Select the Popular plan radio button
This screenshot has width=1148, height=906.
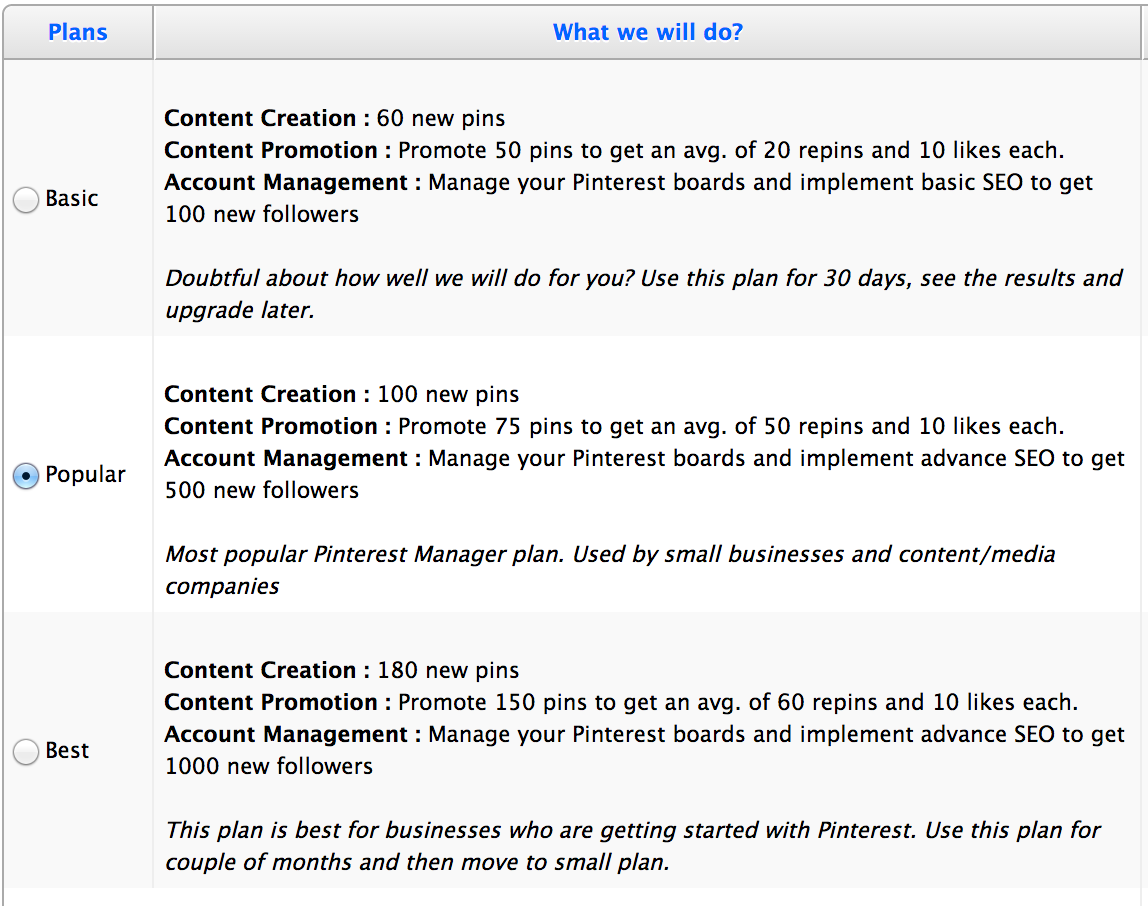26,476
